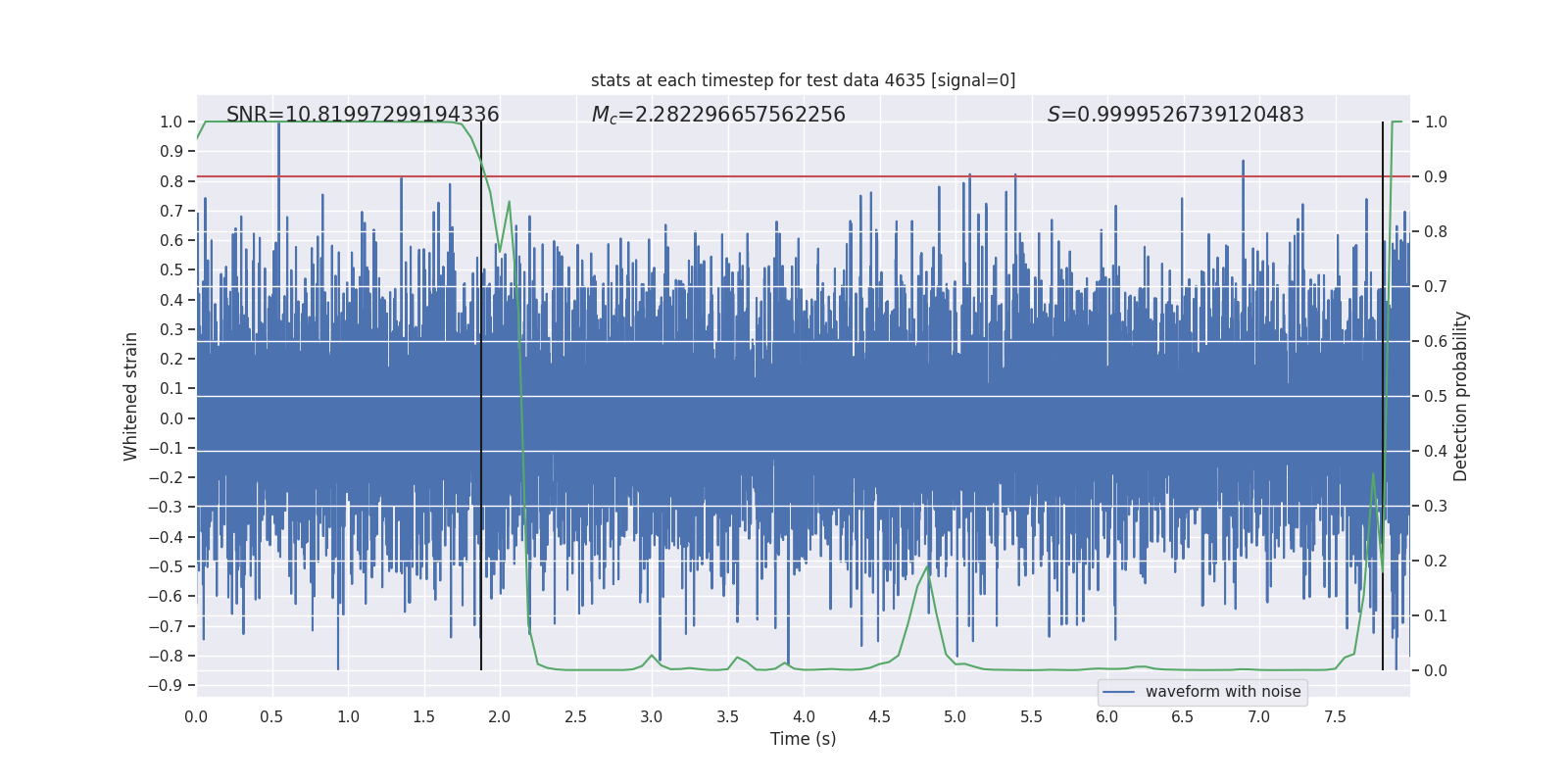Screen dimensions: 1568x784
Task: Click the red horizontal threshold line
Action: [784, 176]
